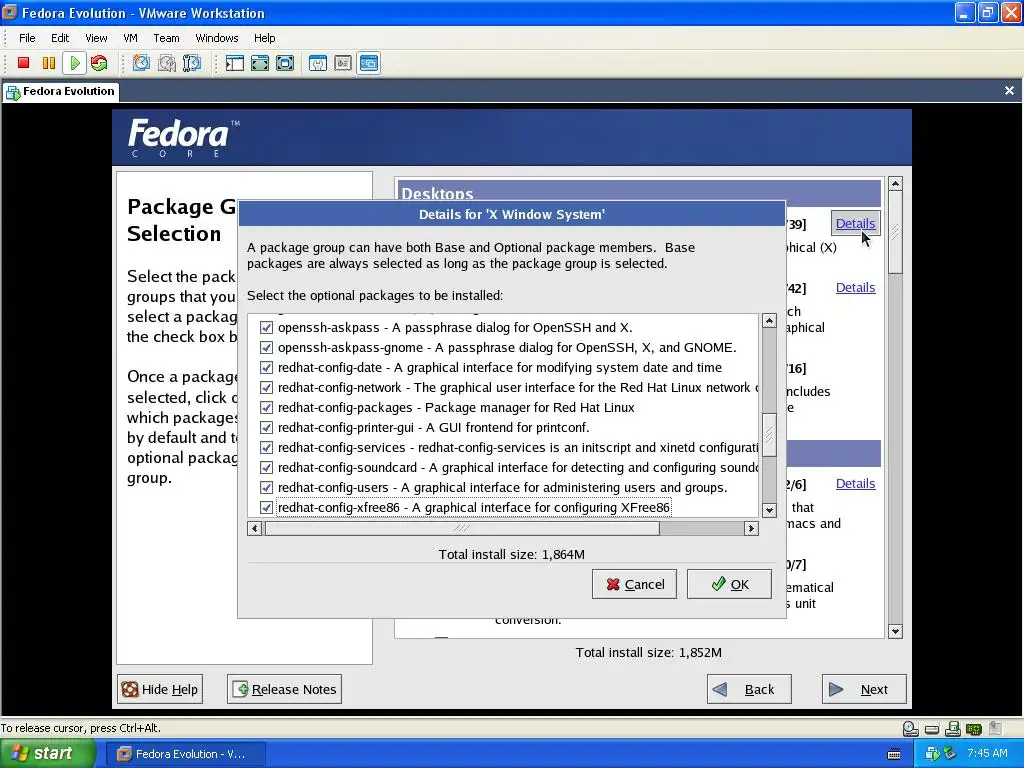1024x768 pixels.
Task: Click Next in the Fedora installer
Action: (864, 689)
